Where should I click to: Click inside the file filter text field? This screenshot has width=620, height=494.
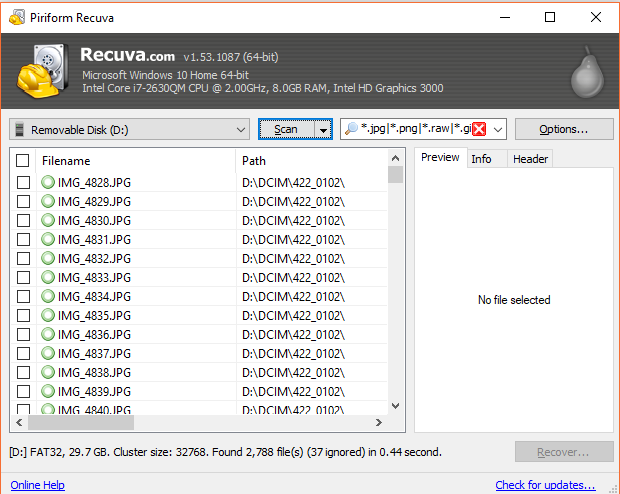[415, 129]
